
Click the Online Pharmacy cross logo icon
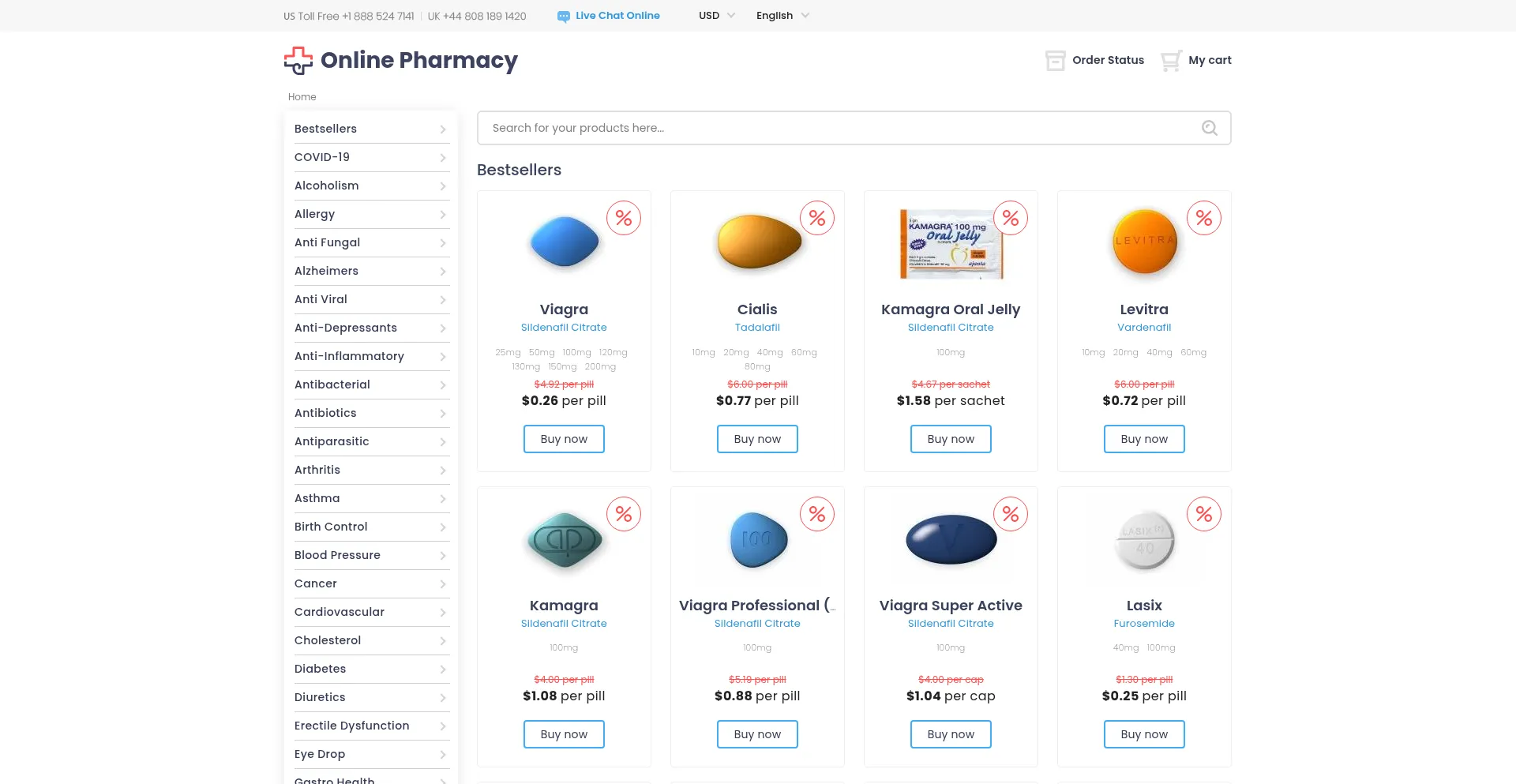pos(298,61)
